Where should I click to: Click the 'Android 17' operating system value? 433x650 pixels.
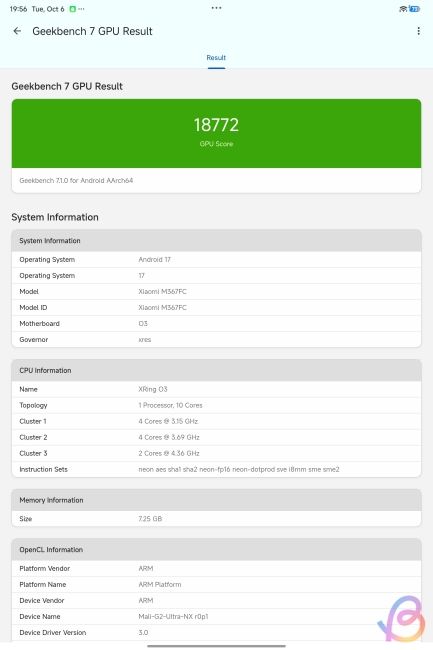(155, 260)
